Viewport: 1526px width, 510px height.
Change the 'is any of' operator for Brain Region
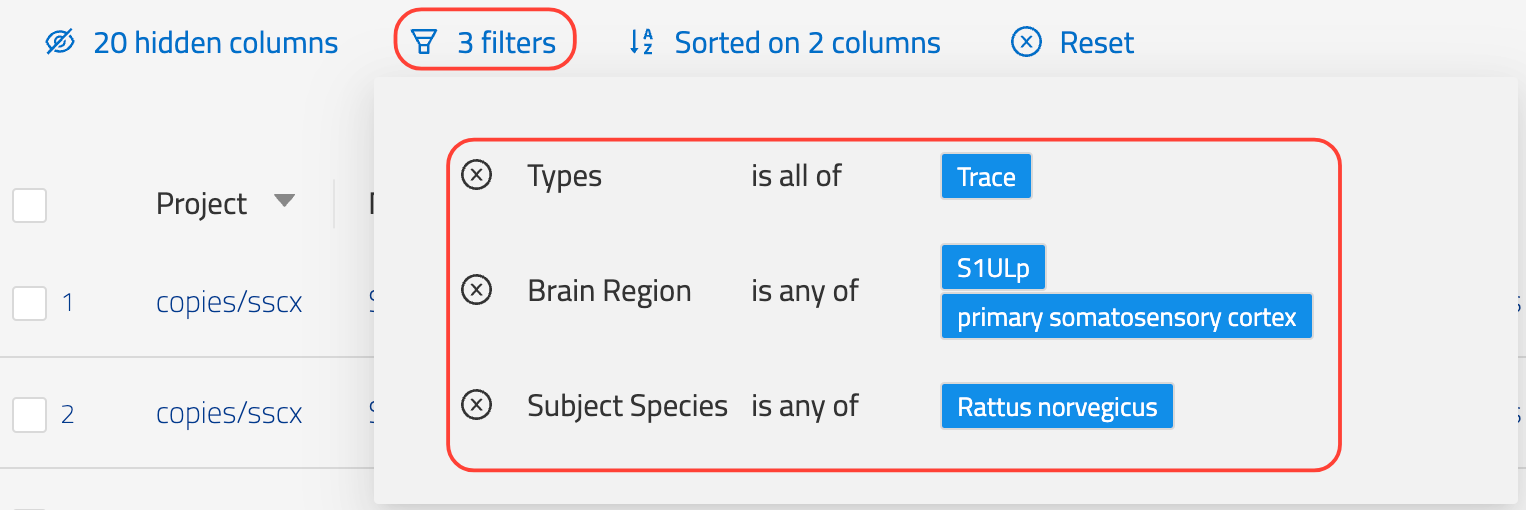tap(805, 291)
